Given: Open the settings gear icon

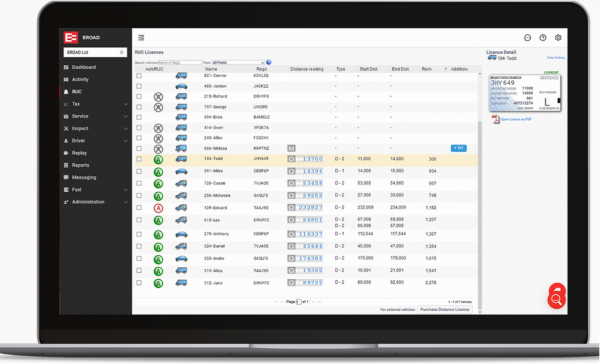Looking at the screenshot, I should tap(558, 38).
